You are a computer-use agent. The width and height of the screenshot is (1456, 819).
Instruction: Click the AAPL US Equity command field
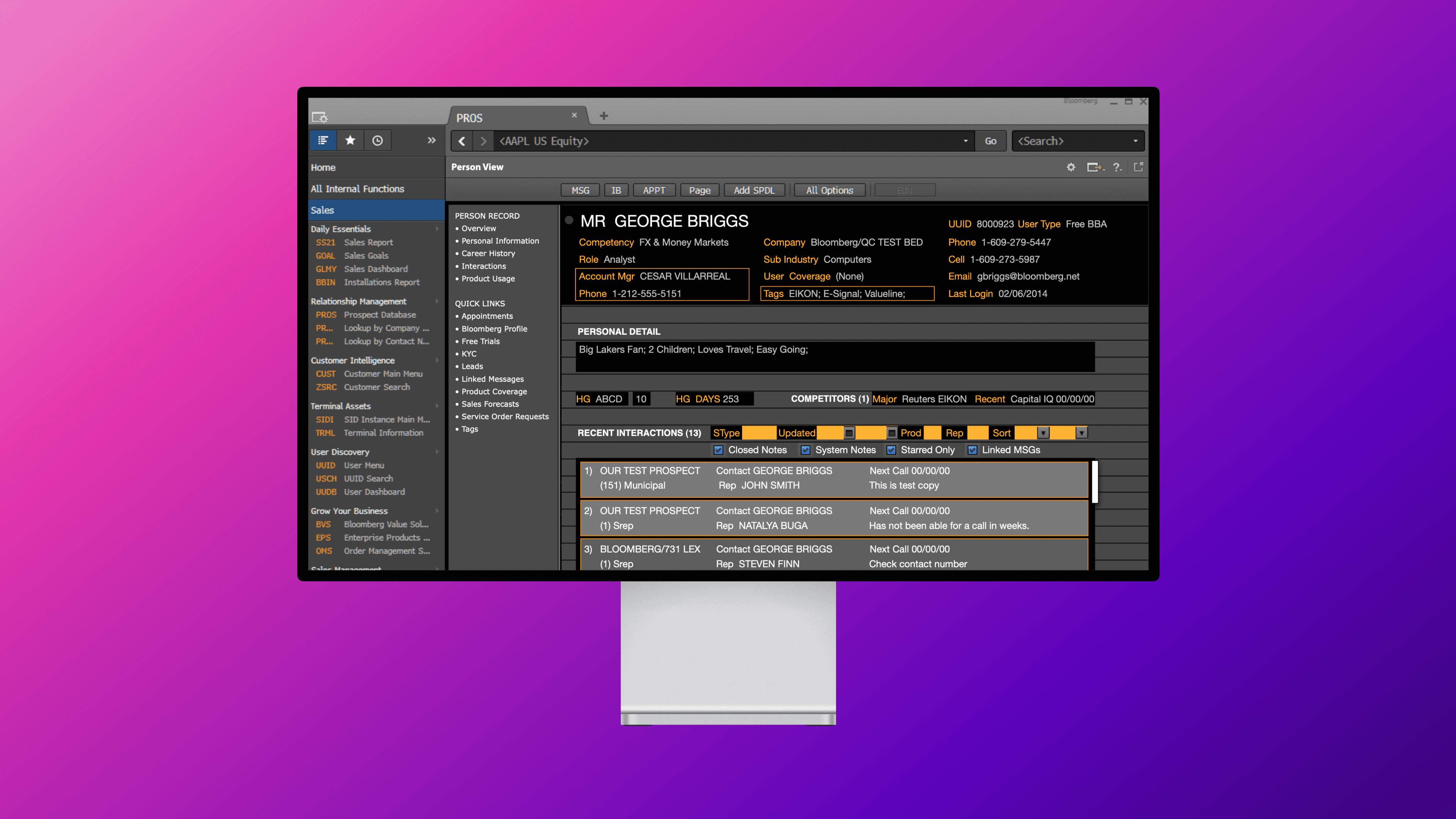(734, 141)
